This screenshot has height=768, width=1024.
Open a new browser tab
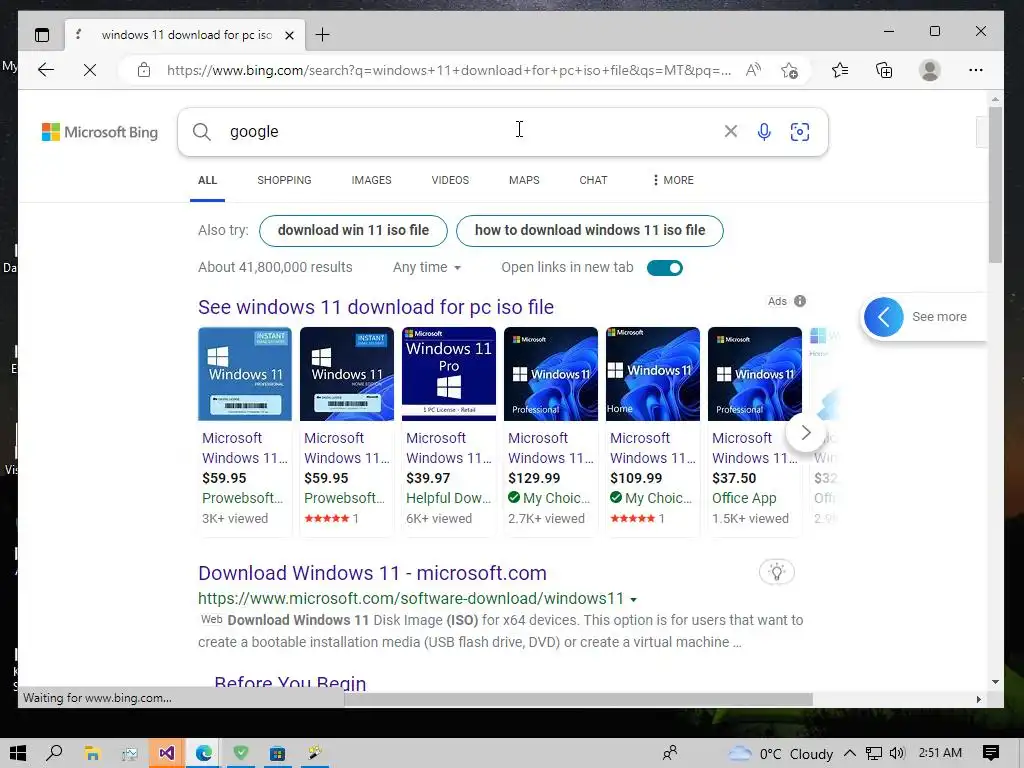point(322,35)
